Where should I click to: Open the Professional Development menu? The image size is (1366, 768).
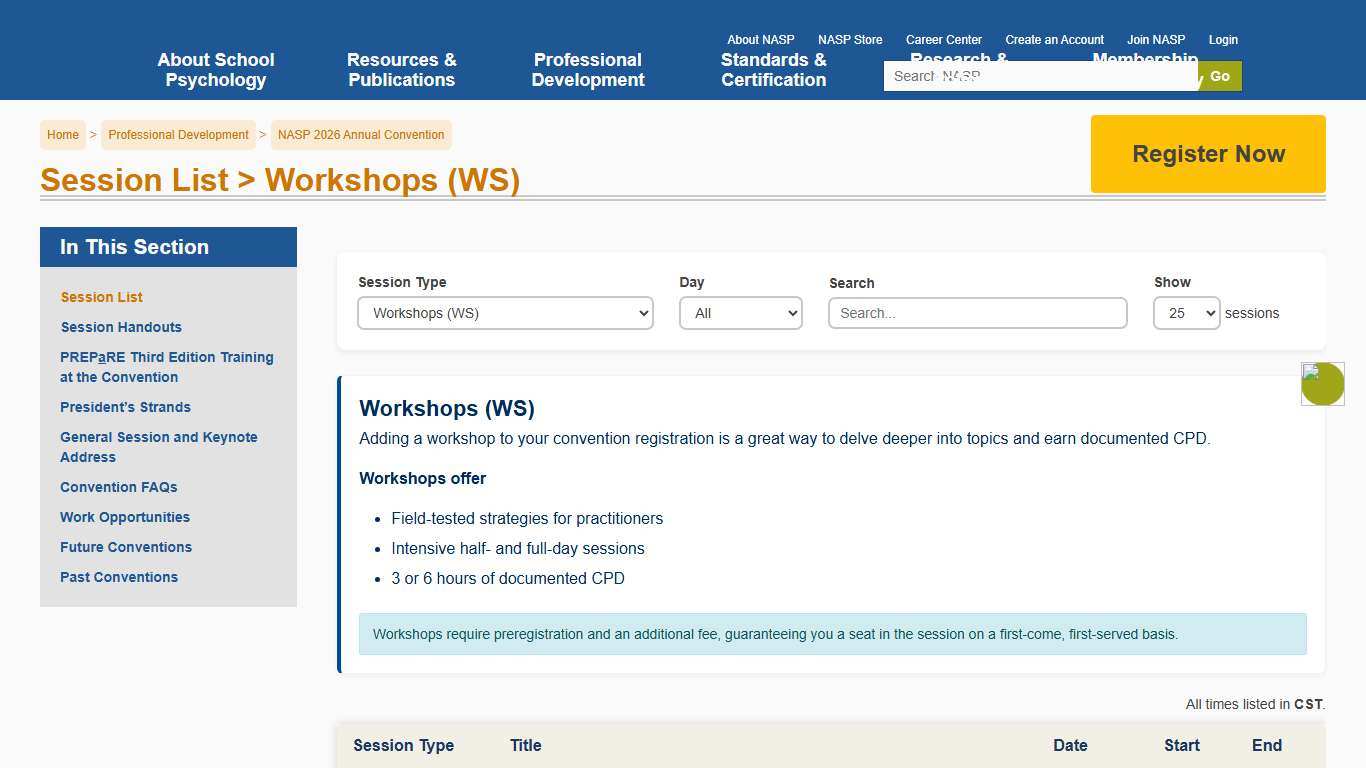click(587, 70)
